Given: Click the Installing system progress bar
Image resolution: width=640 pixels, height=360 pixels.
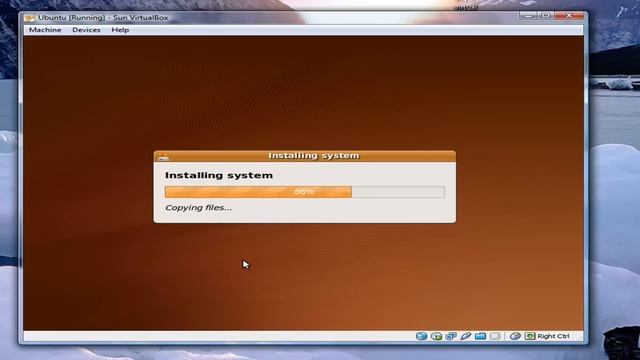Looking at the screenshot, I should pyautogui.click(x=305, y=192).
